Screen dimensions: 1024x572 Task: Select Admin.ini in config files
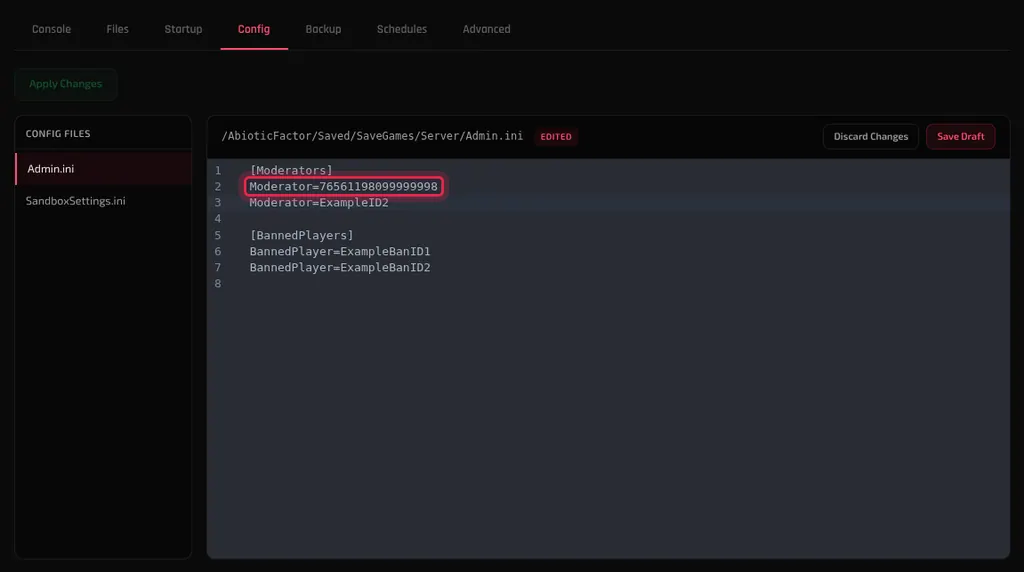[x=104, y=168]
